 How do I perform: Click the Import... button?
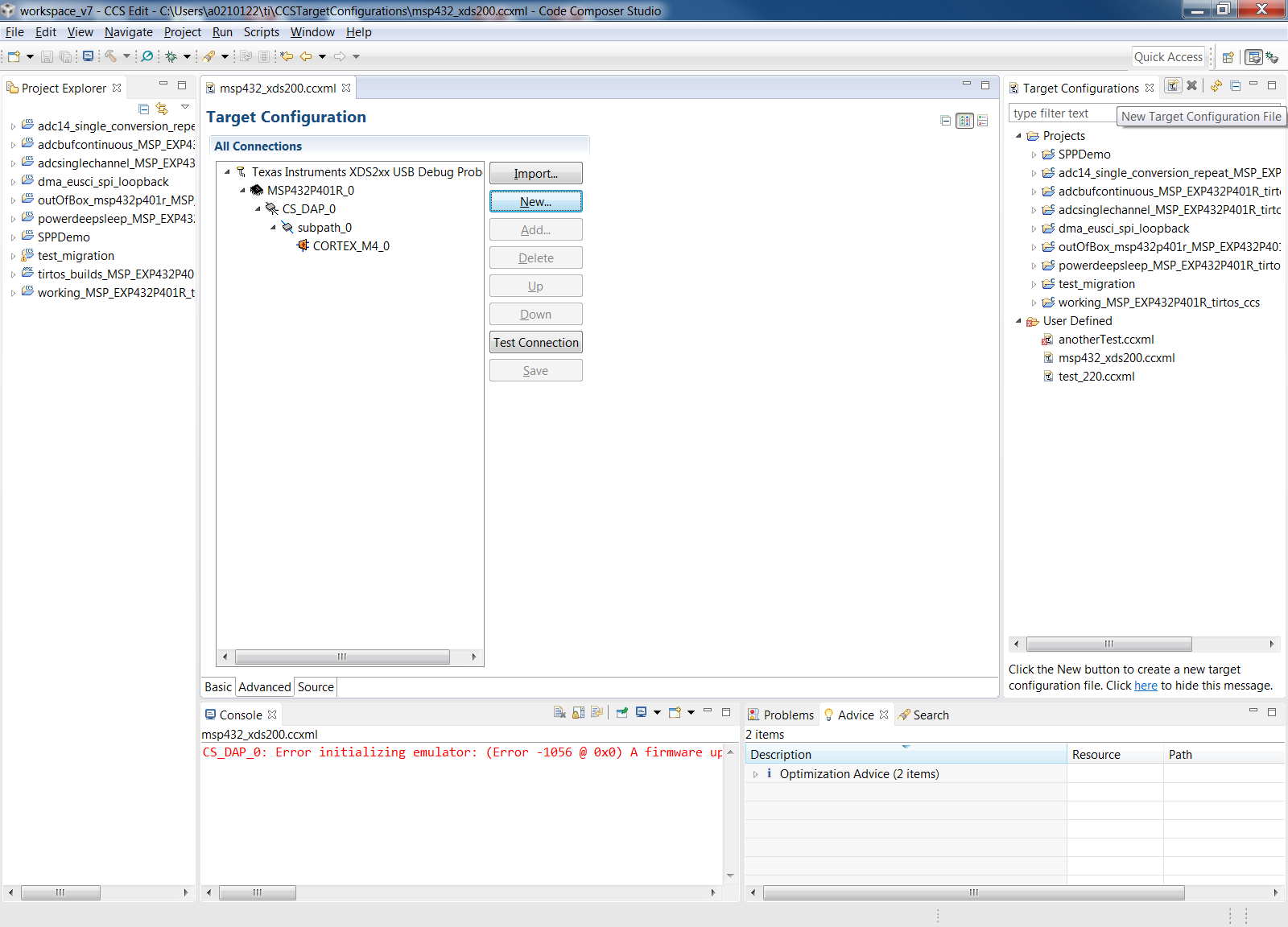pyautogui.click(x=536, y=174)
